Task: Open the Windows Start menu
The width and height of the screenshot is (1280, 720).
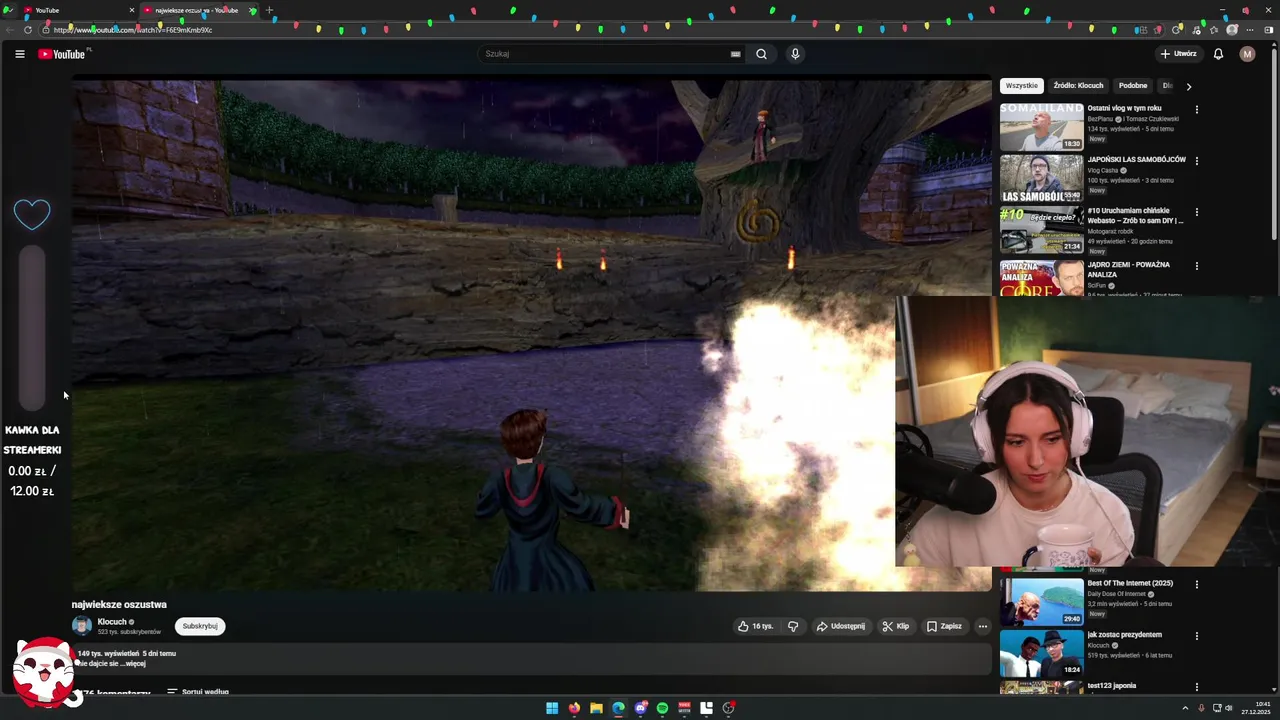Action: [552, 708]
